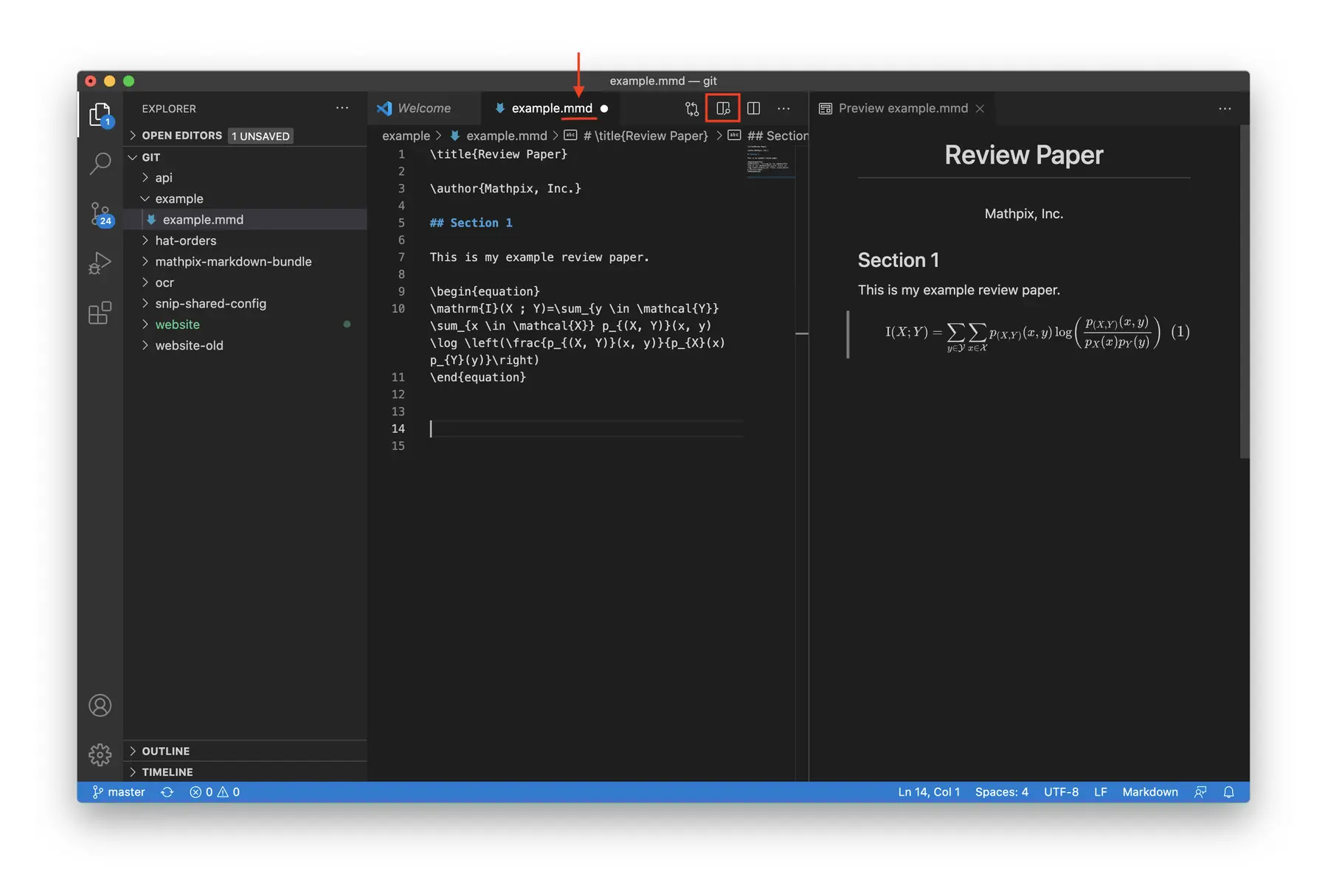Click the UTF-8 encoding indicator

click(x=1061, y=792)
